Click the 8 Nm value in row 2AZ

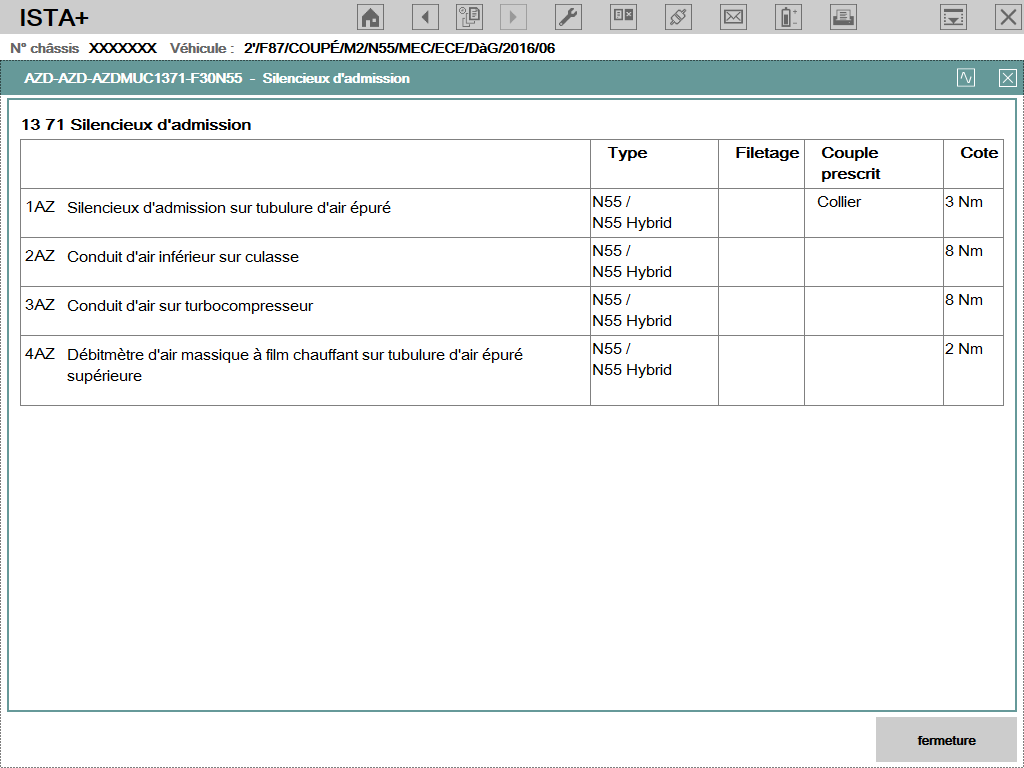(x=964, y=251)
